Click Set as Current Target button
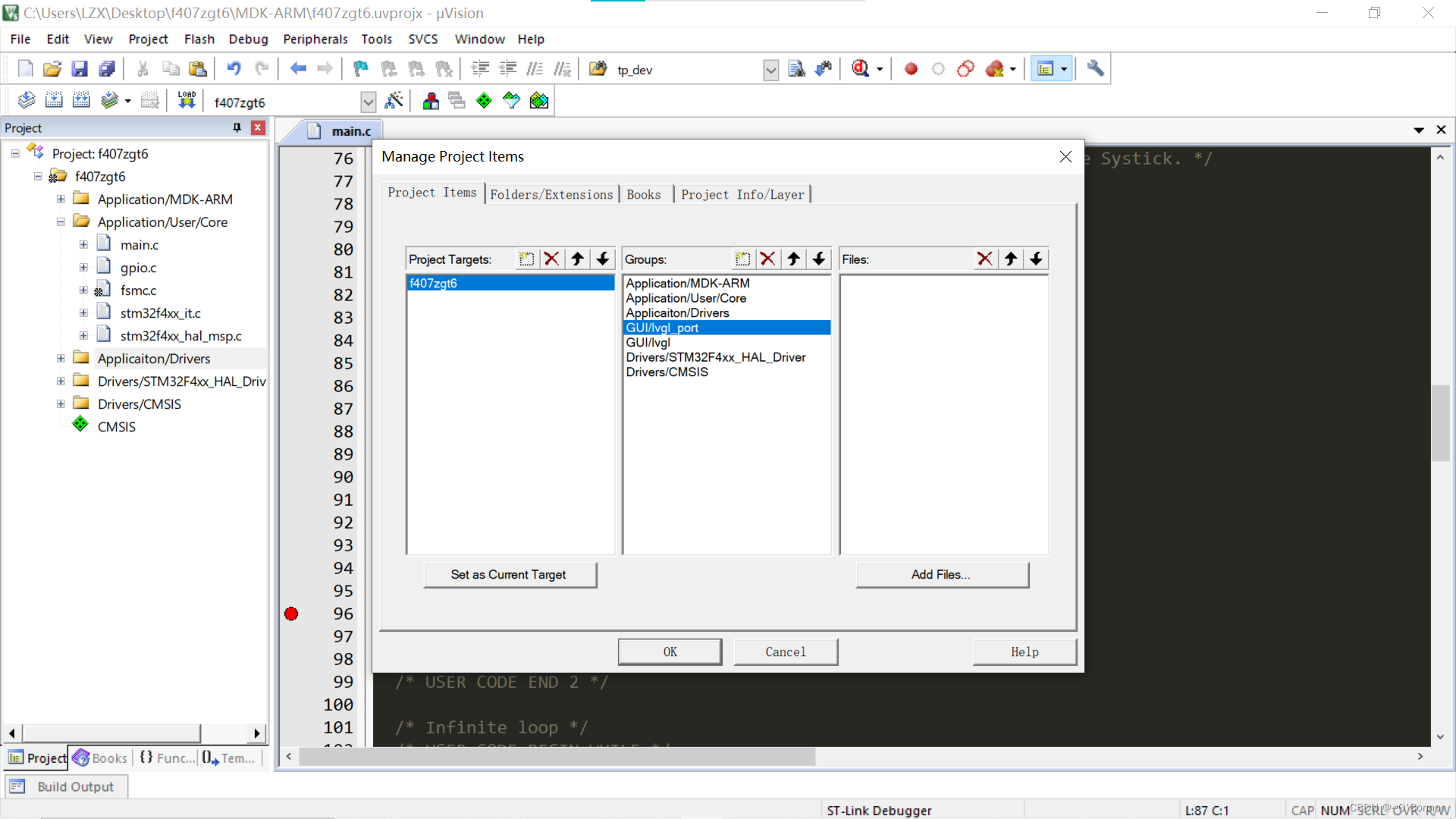This screenshot has height=819, width=1456. click(509, 575)
